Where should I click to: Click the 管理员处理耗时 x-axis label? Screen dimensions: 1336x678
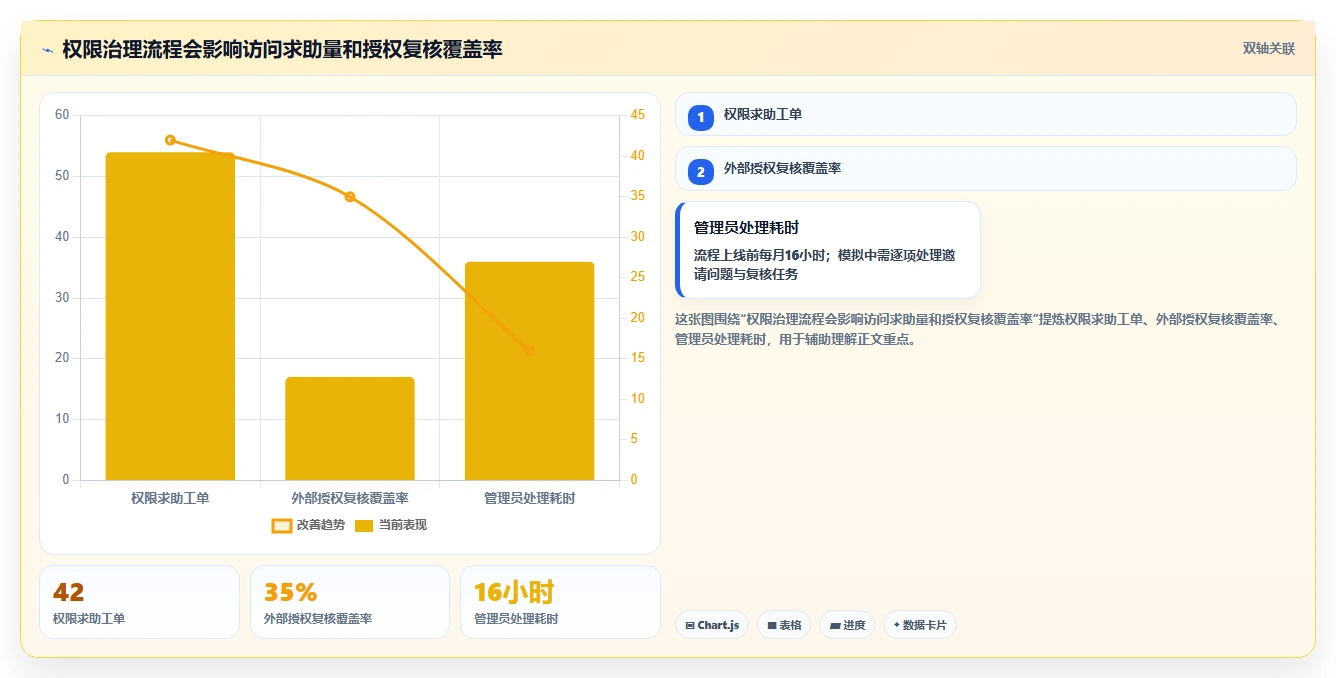pyautogui.click(x=529, y=497)
